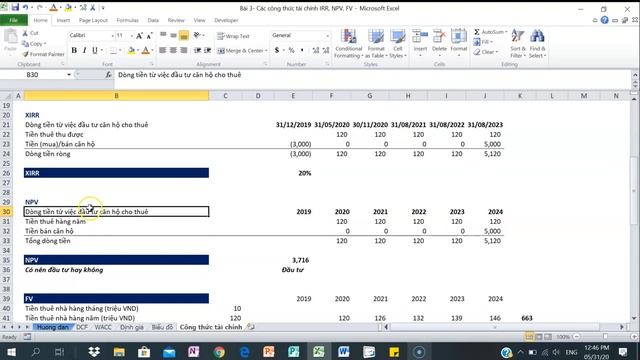Switch to the Data ribbon tab

click(x=153, y=20)
